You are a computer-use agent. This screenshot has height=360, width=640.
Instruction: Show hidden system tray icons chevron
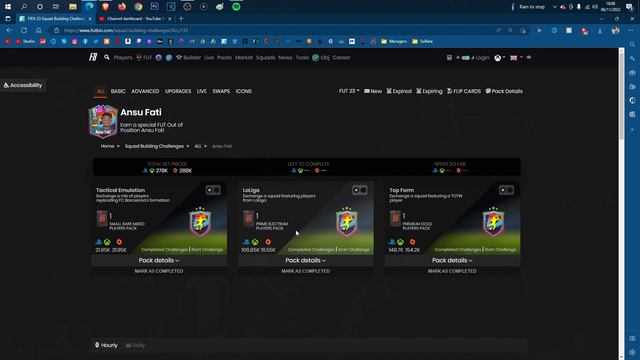pyautogui.click(x=554, y=7)
